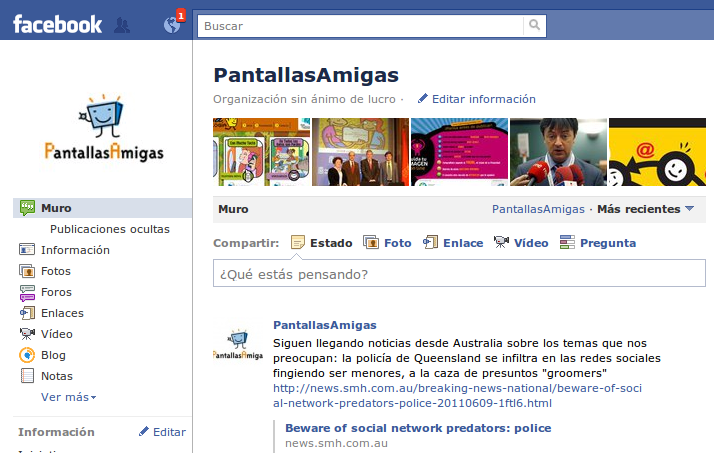Click the search magnifier button
The image size is (714, 453).
[535, 25]
